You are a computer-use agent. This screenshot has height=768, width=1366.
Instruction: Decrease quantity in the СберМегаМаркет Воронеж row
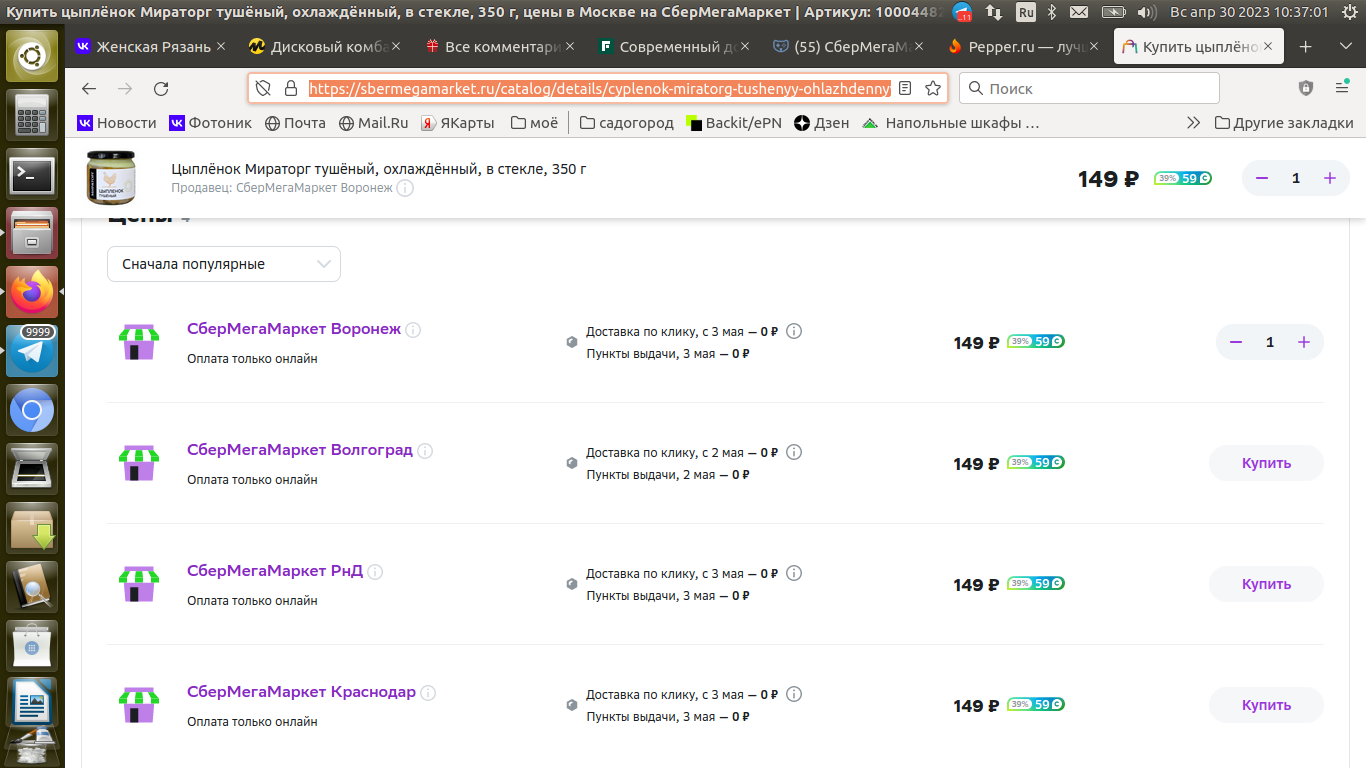point(1236,342)
